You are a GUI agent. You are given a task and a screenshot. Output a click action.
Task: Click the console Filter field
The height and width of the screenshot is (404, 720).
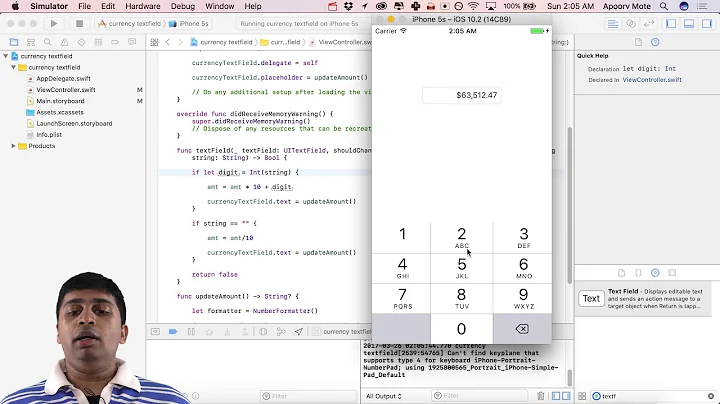[x=479, y=396]
